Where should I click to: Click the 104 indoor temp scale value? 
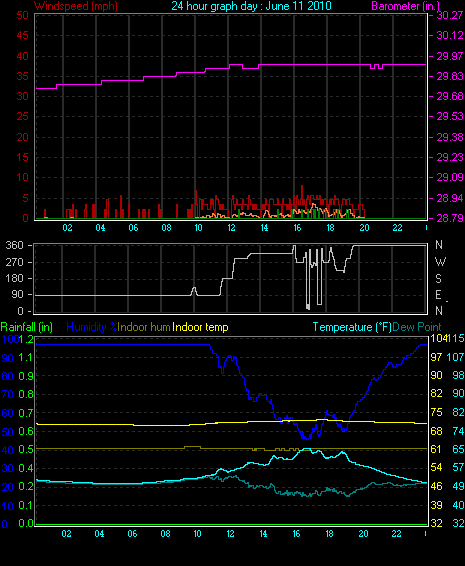(x=438, y=339)
